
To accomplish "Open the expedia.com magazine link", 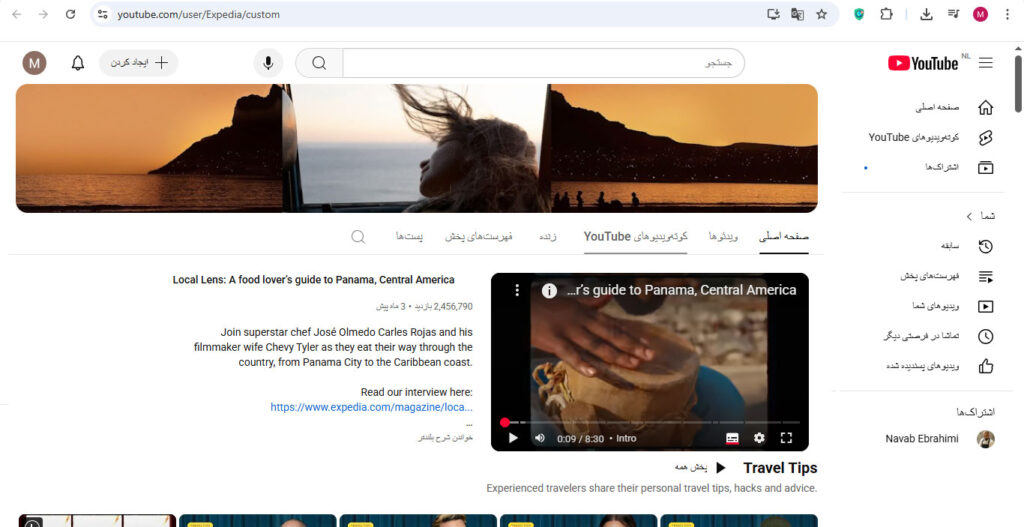I will (372, 407).
